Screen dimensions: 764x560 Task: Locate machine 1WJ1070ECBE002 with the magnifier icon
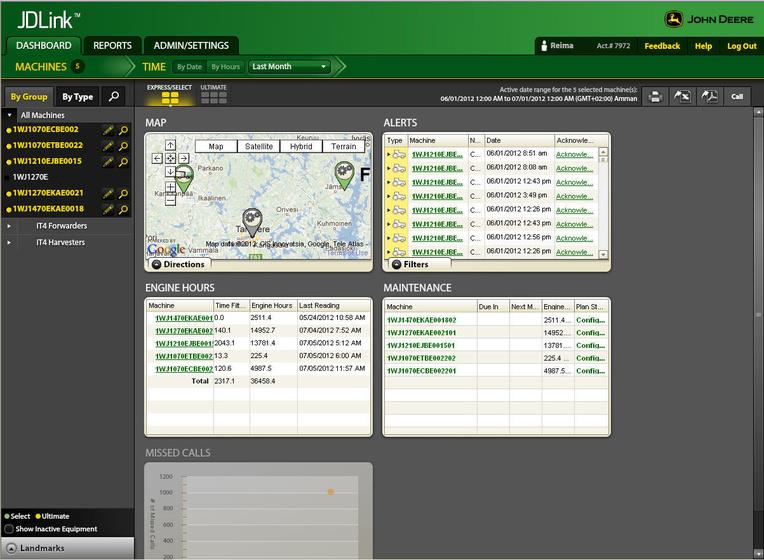tap(124, 130)
